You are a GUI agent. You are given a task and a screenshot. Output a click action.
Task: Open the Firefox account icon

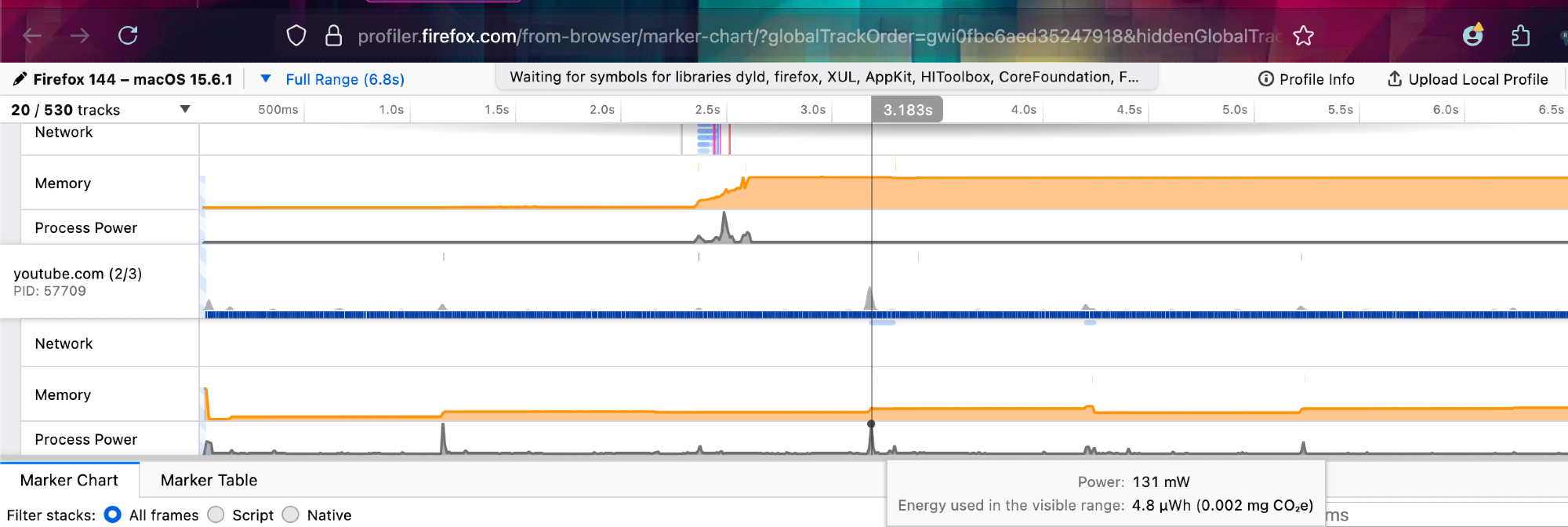pyautogui.click(x=1473, y=35)
